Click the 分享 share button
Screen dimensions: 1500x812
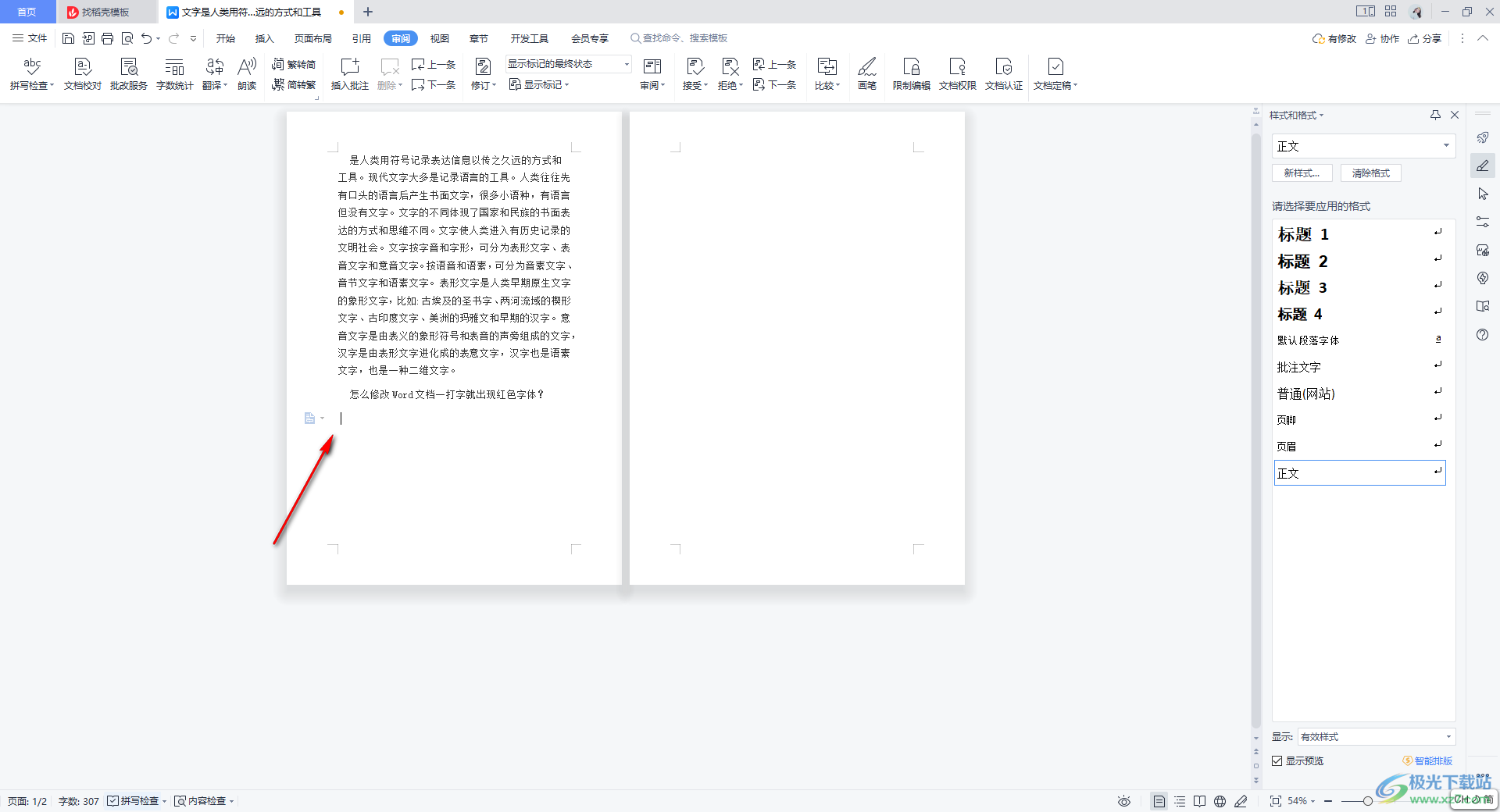tap(1425, 38)
